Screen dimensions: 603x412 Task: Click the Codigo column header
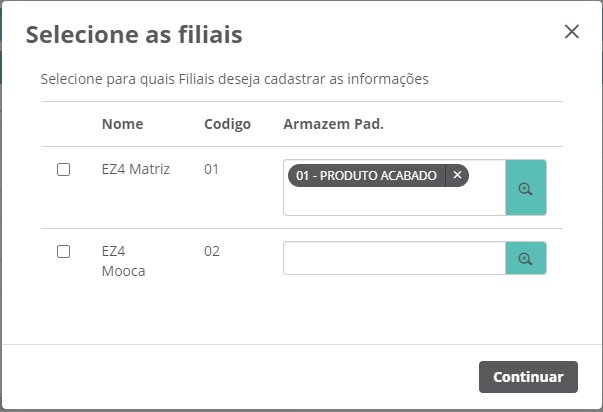coord(227,124)
